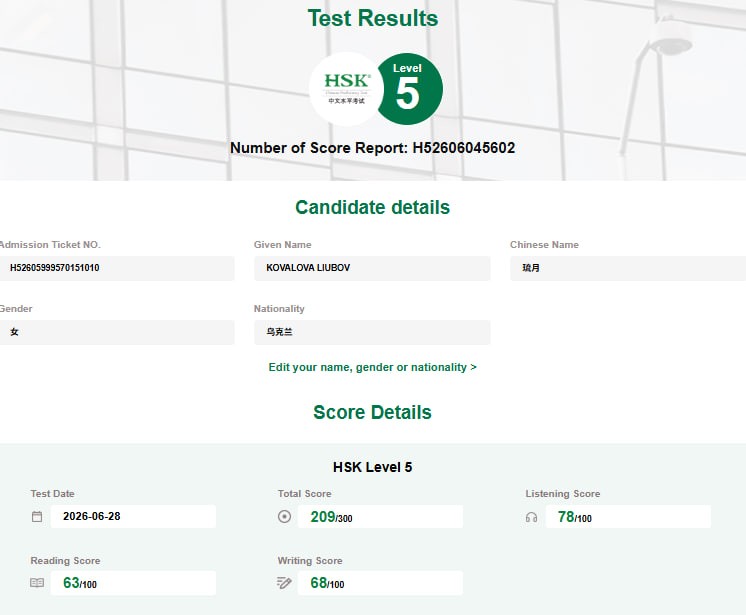The height and width of the screenshot is (615, 746).
Task: Click the headphones icon beside Listening Score
Action: click(x=531, y=517)
